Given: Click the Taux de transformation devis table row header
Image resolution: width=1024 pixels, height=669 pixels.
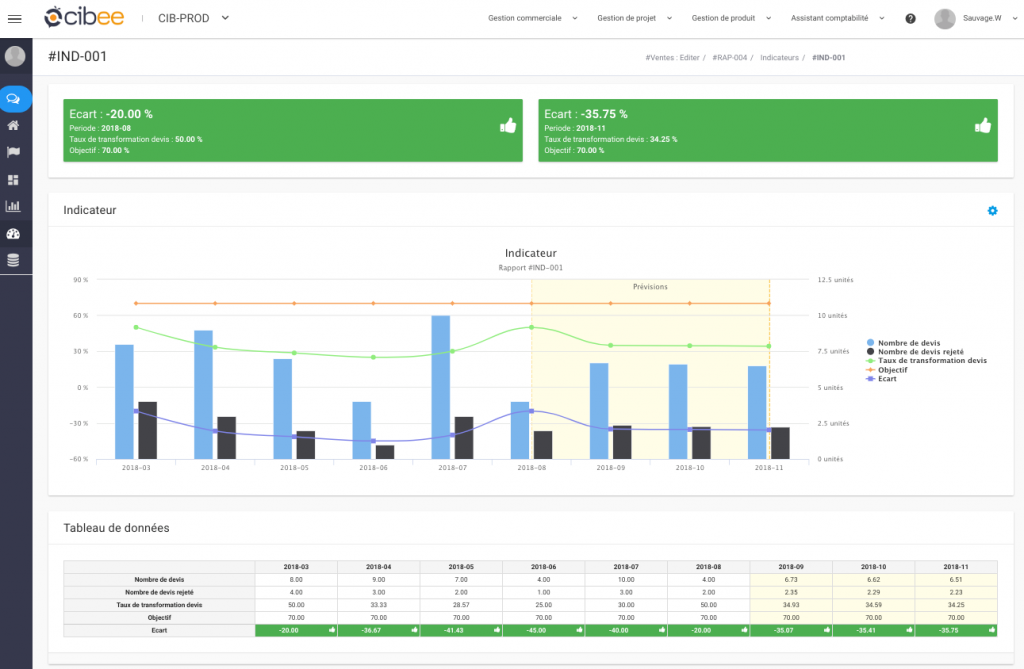Looking at the screenshot, I should click(x=159, y=605).
